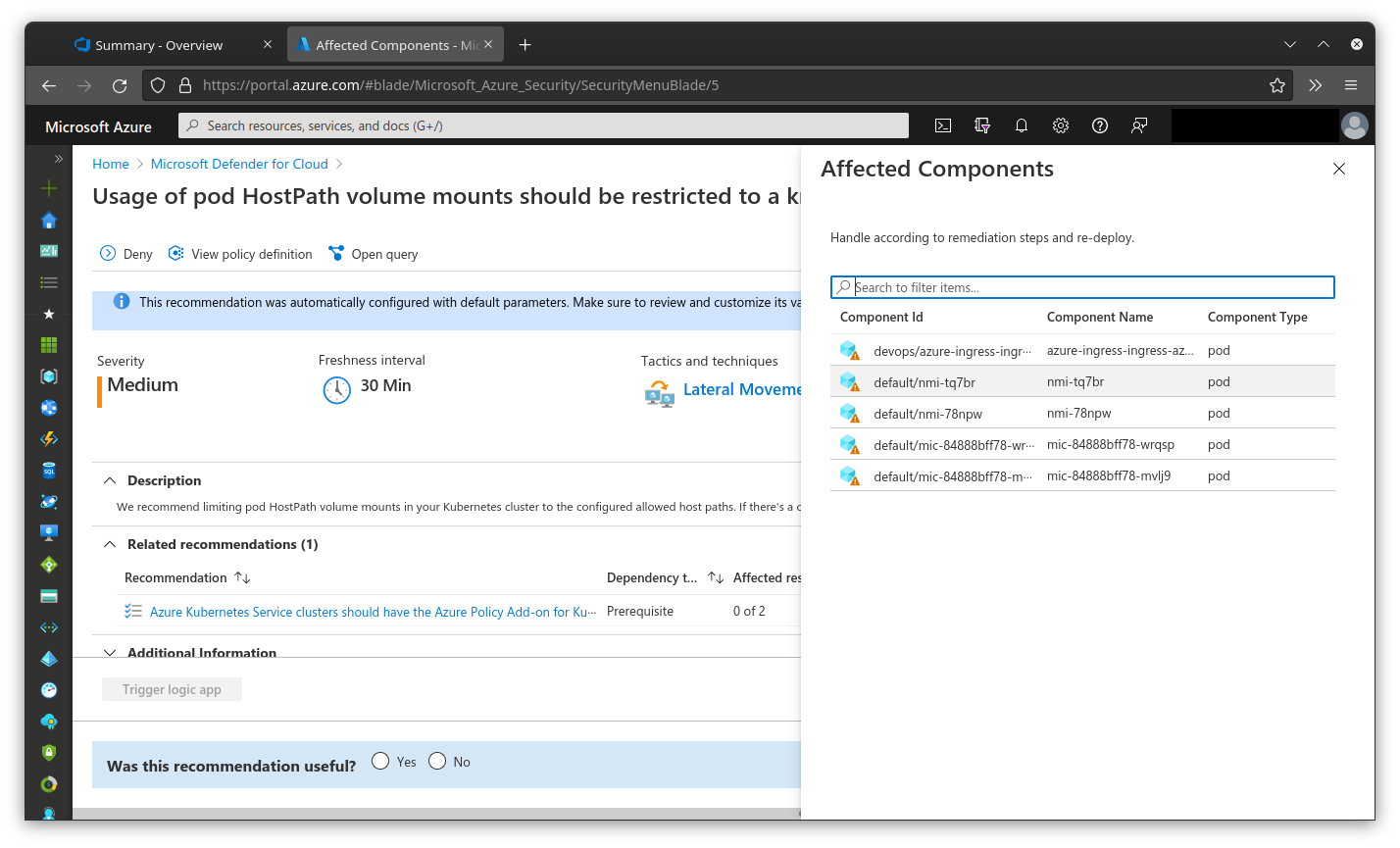The height and width of the screenshot is (848, 1400).
Task: Collapse the Related recommendations section
Action: coord(109,543)
